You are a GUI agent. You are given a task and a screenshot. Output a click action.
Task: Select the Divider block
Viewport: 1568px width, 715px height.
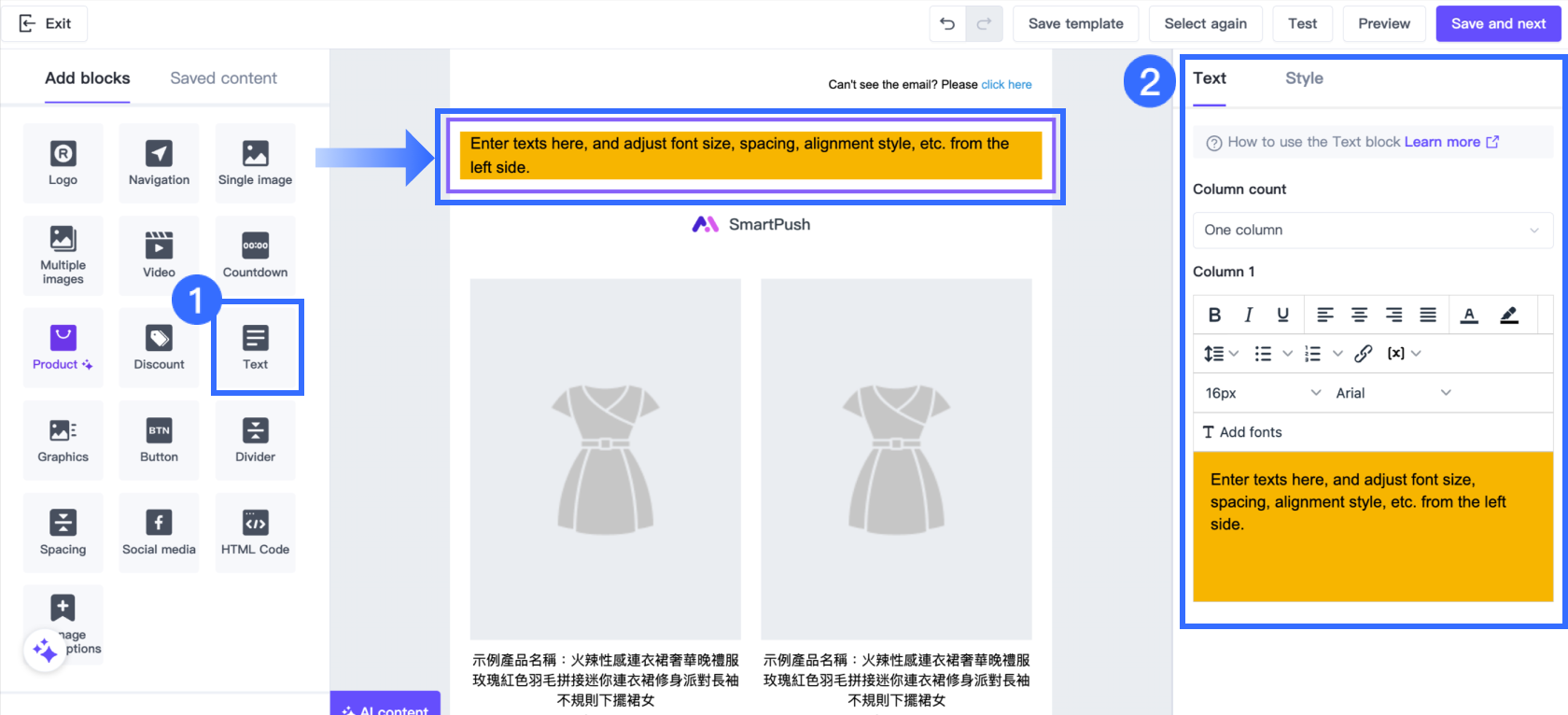(255, 440)
